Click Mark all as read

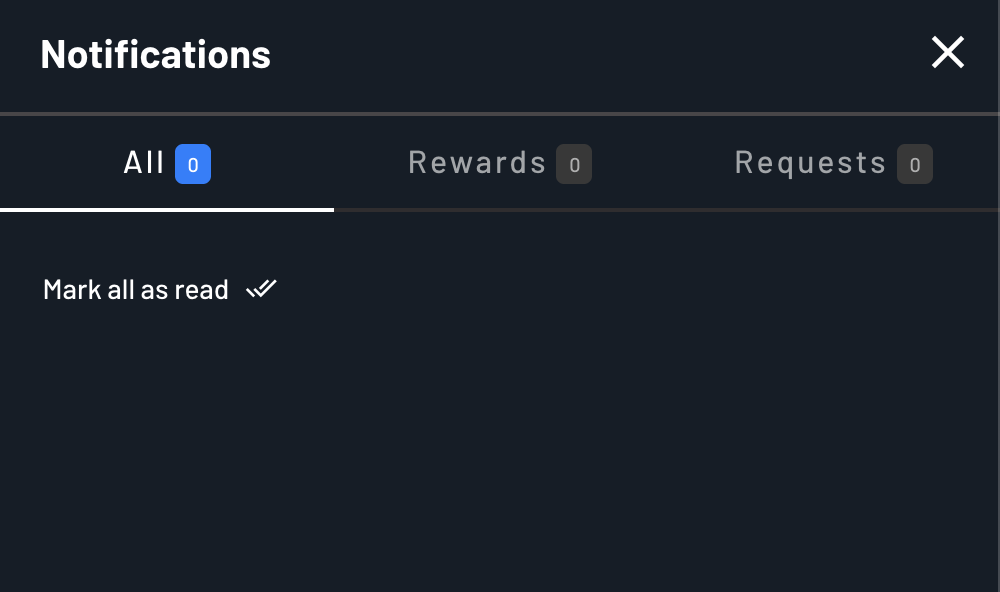(136, 289)
